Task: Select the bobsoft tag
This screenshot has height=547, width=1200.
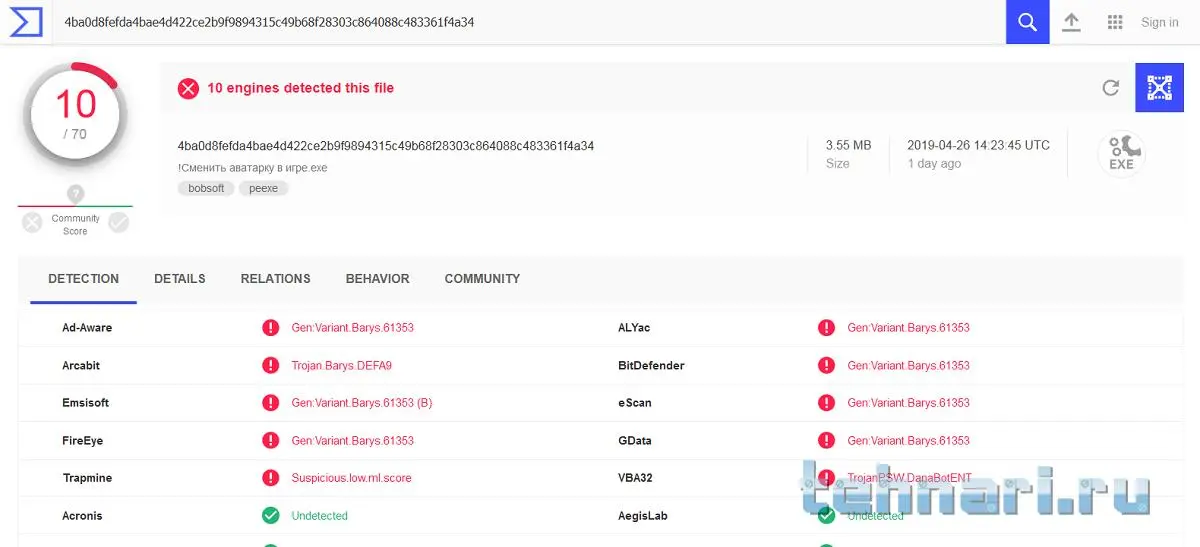Action: click(x=206, y=188)
